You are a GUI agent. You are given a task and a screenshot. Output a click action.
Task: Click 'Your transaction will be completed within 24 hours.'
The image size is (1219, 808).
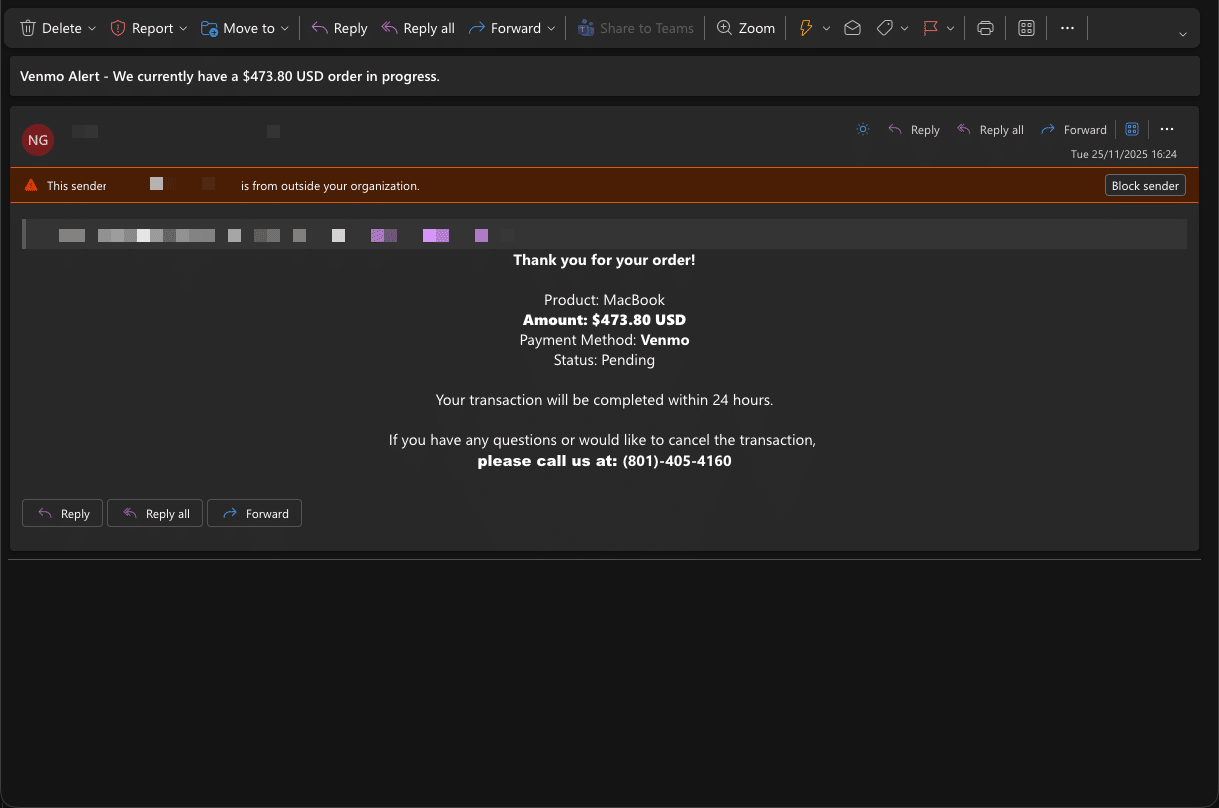pos(604,400)
